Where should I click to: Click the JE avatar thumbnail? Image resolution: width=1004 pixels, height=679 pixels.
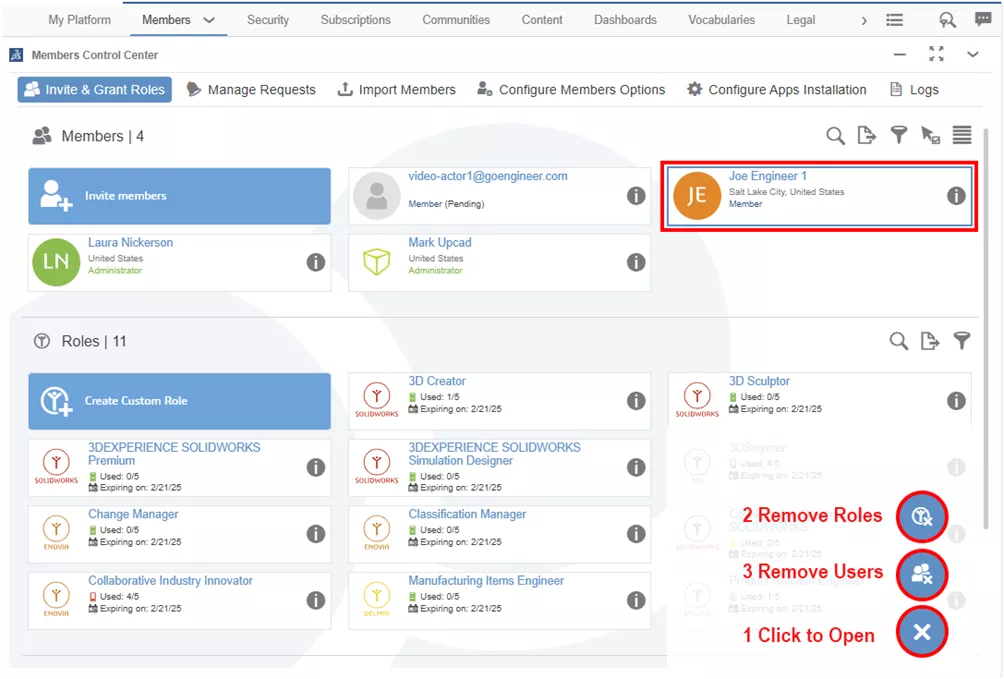697,196
